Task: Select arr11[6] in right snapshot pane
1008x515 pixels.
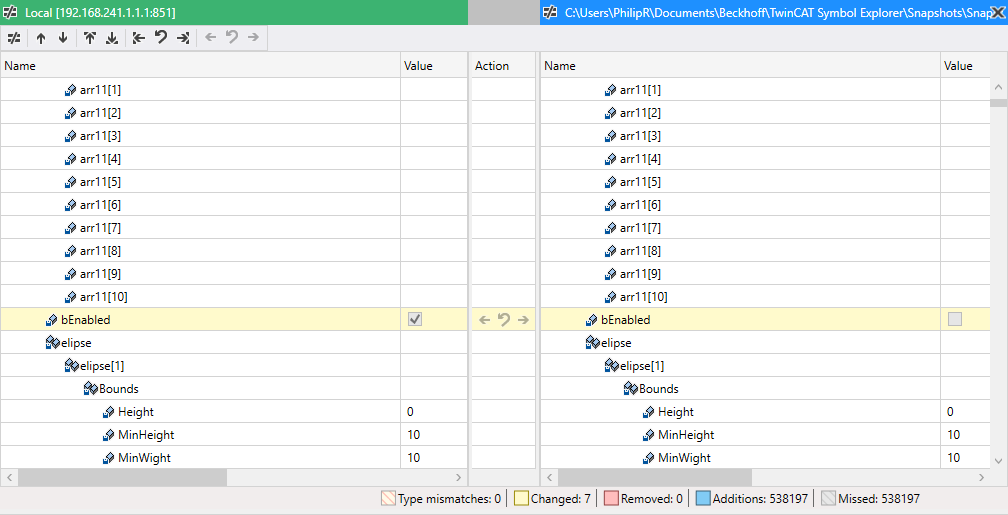Action: click(x=640, y=205)
